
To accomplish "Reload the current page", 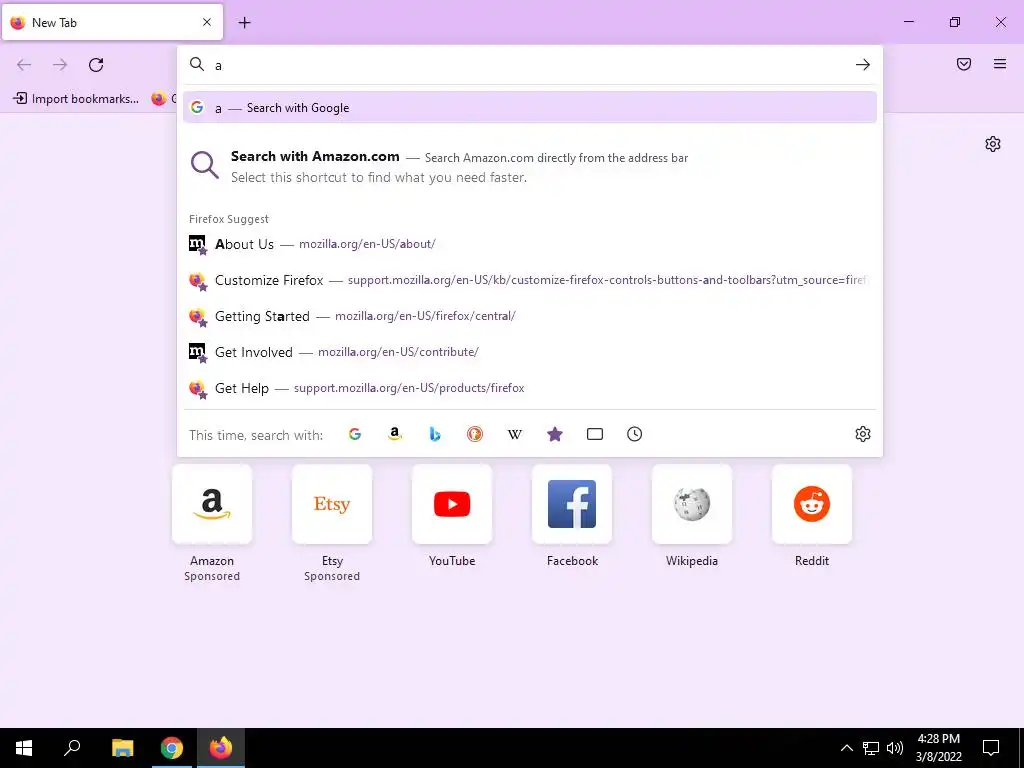I will [x=96, y=65].
